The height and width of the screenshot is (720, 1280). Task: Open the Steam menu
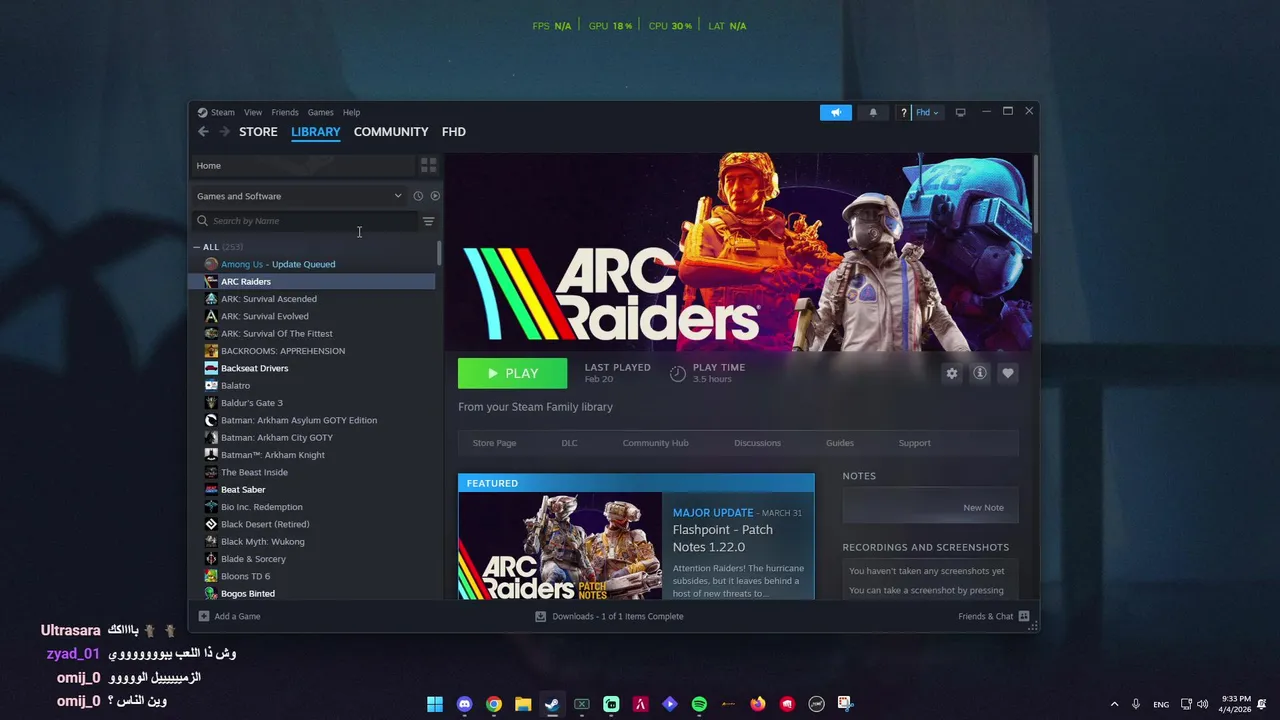pos(222,113)
